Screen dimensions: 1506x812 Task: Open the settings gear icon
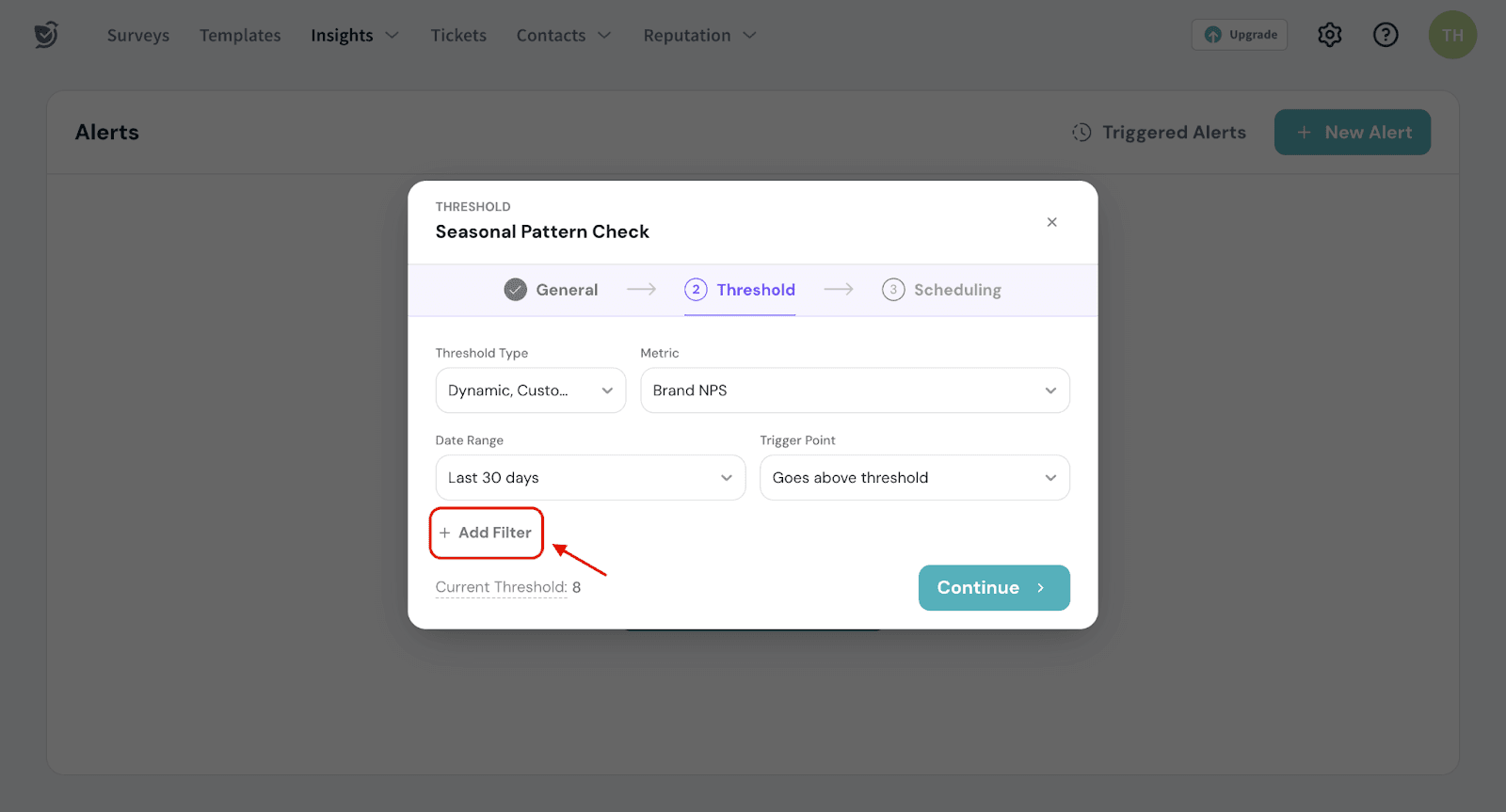click(x=1329, y=35)
